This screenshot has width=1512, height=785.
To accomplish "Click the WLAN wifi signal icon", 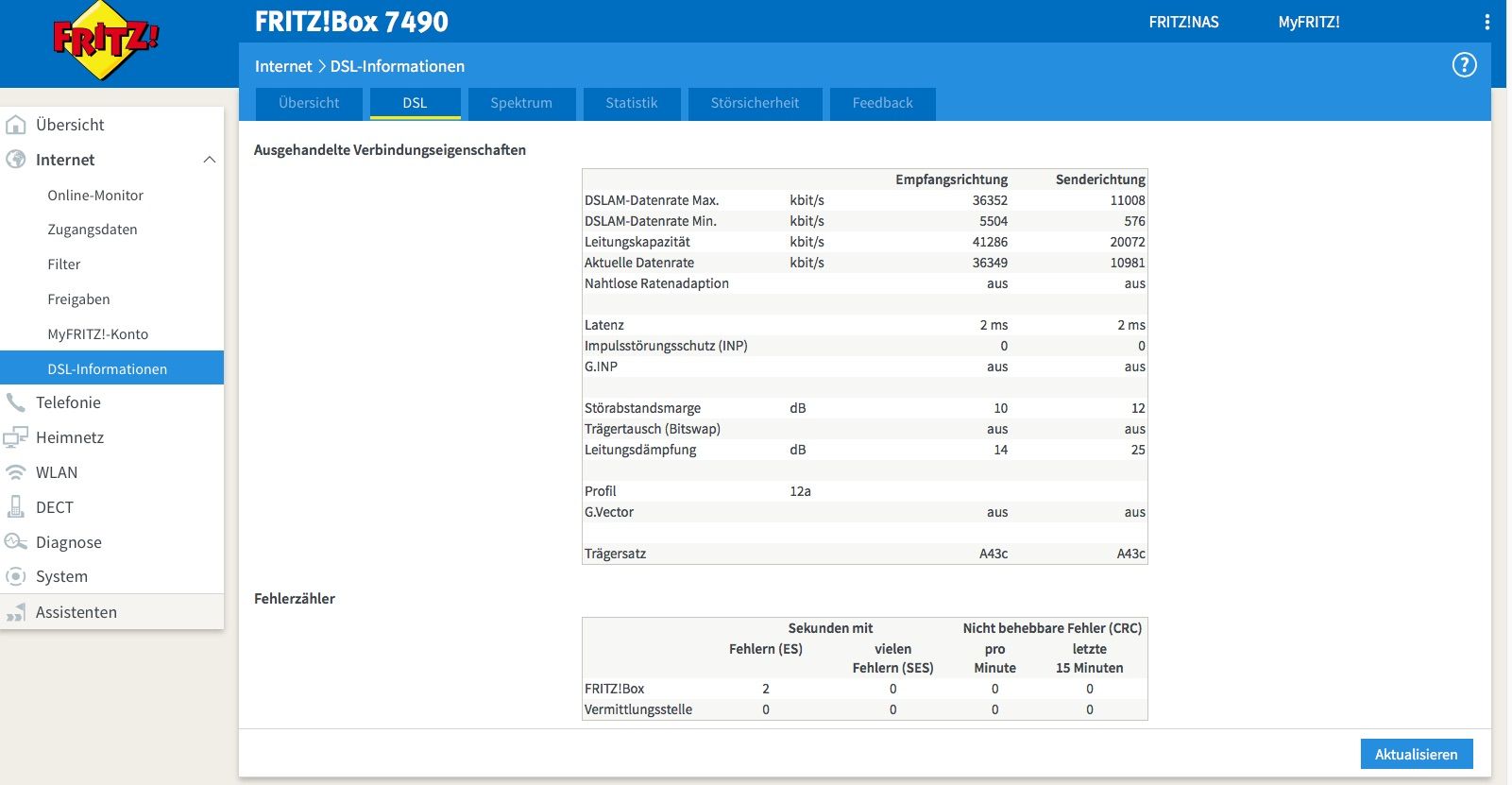I will (16, 472).
